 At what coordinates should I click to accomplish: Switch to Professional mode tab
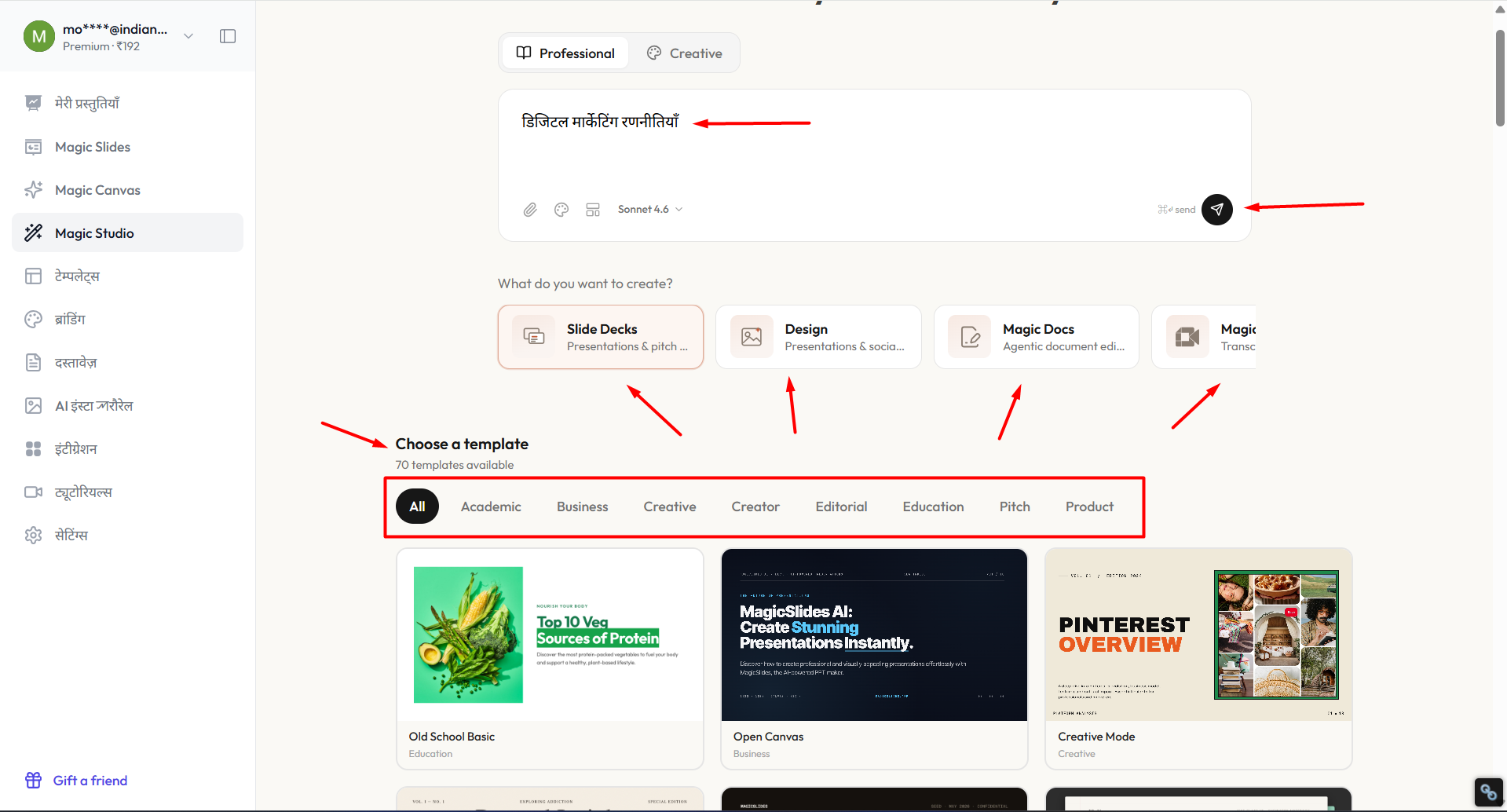point(565,53)
